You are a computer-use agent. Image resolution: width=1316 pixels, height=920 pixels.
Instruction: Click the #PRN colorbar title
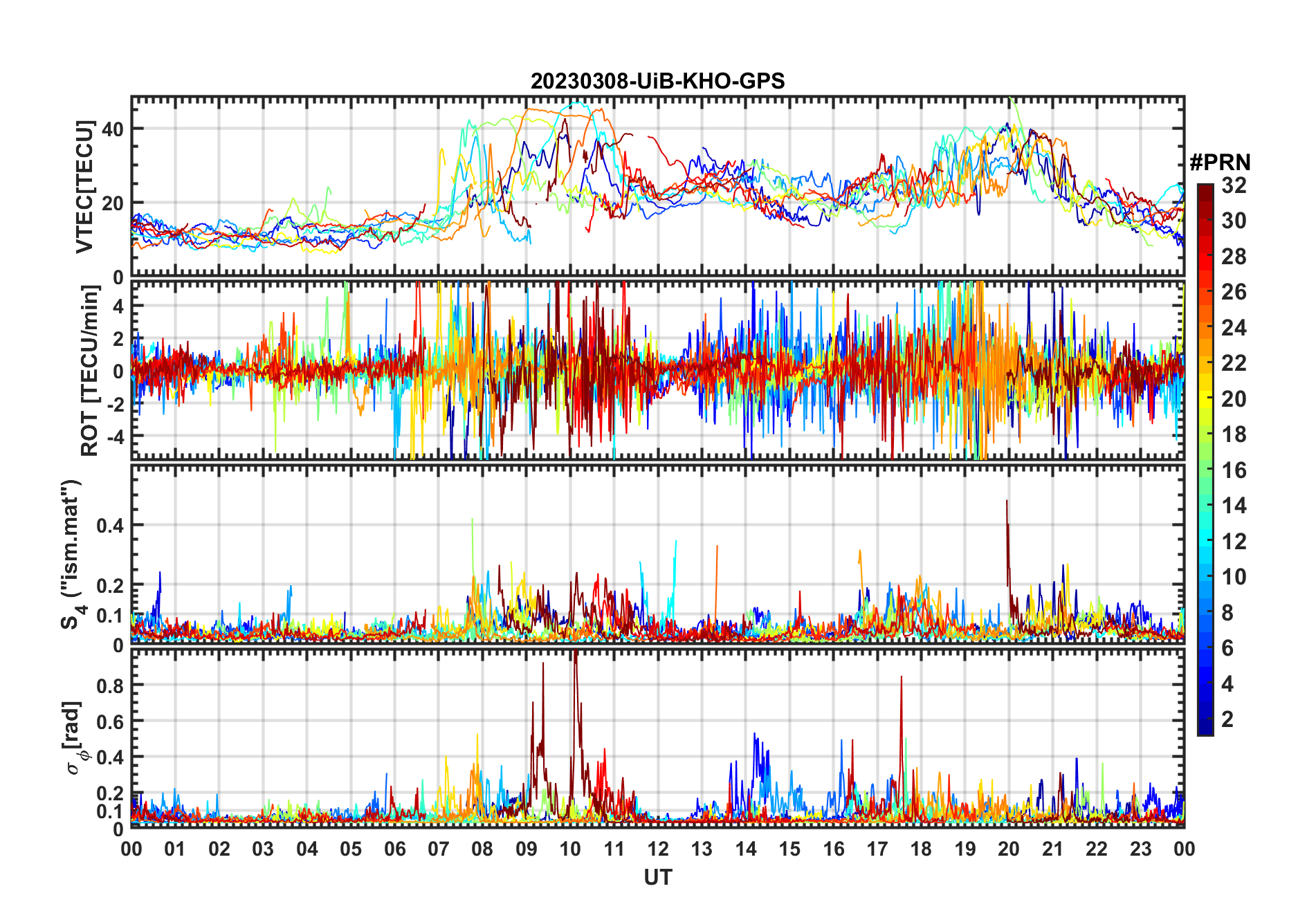[x=1220, y=163]
